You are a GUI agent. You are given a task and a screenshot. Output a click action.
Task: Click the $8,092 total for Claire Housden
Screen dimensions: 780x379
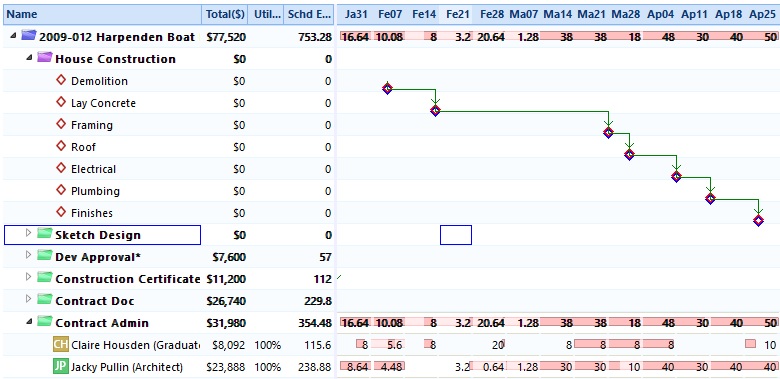coord(229,345)
